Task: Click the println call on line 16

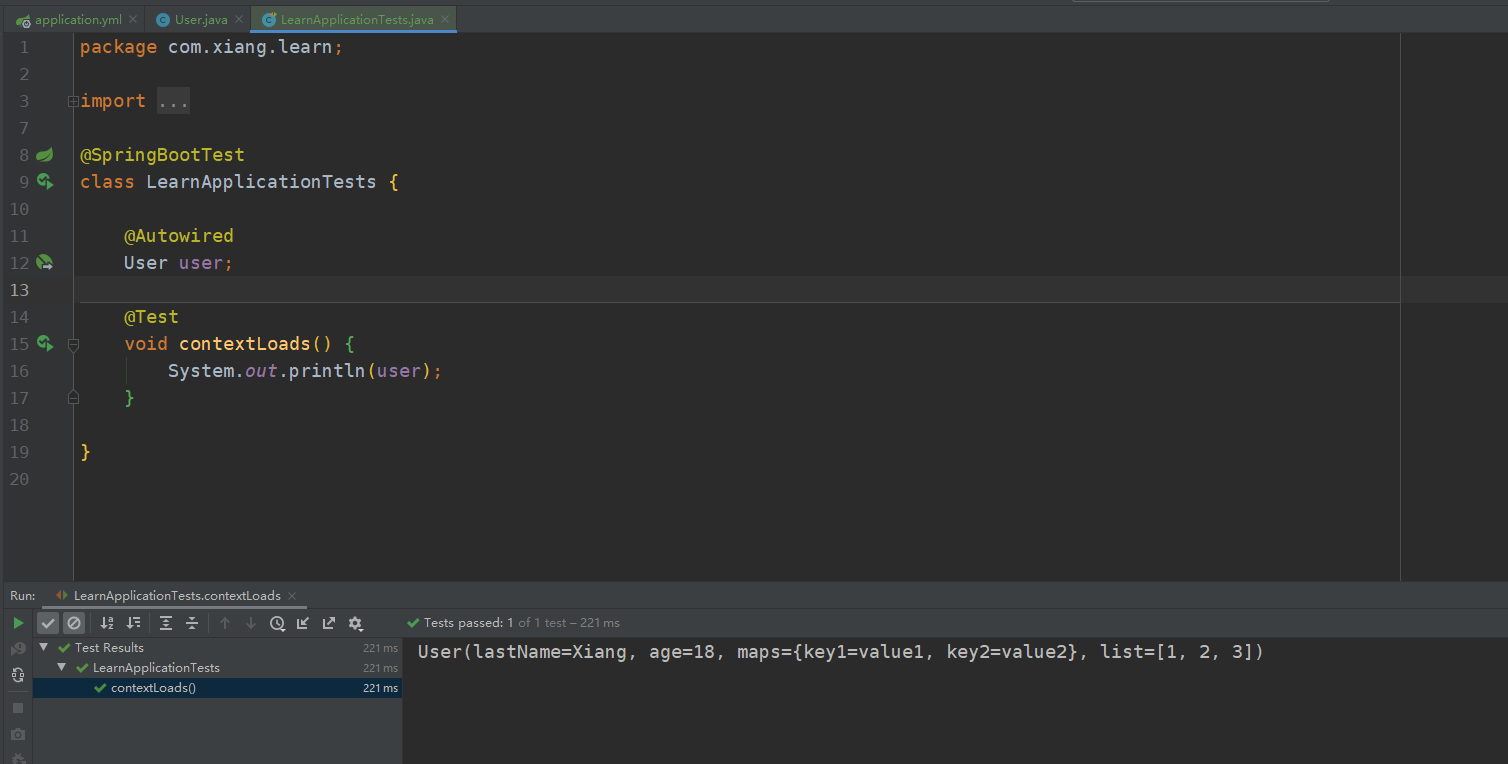Action: [x=327, y=371]
